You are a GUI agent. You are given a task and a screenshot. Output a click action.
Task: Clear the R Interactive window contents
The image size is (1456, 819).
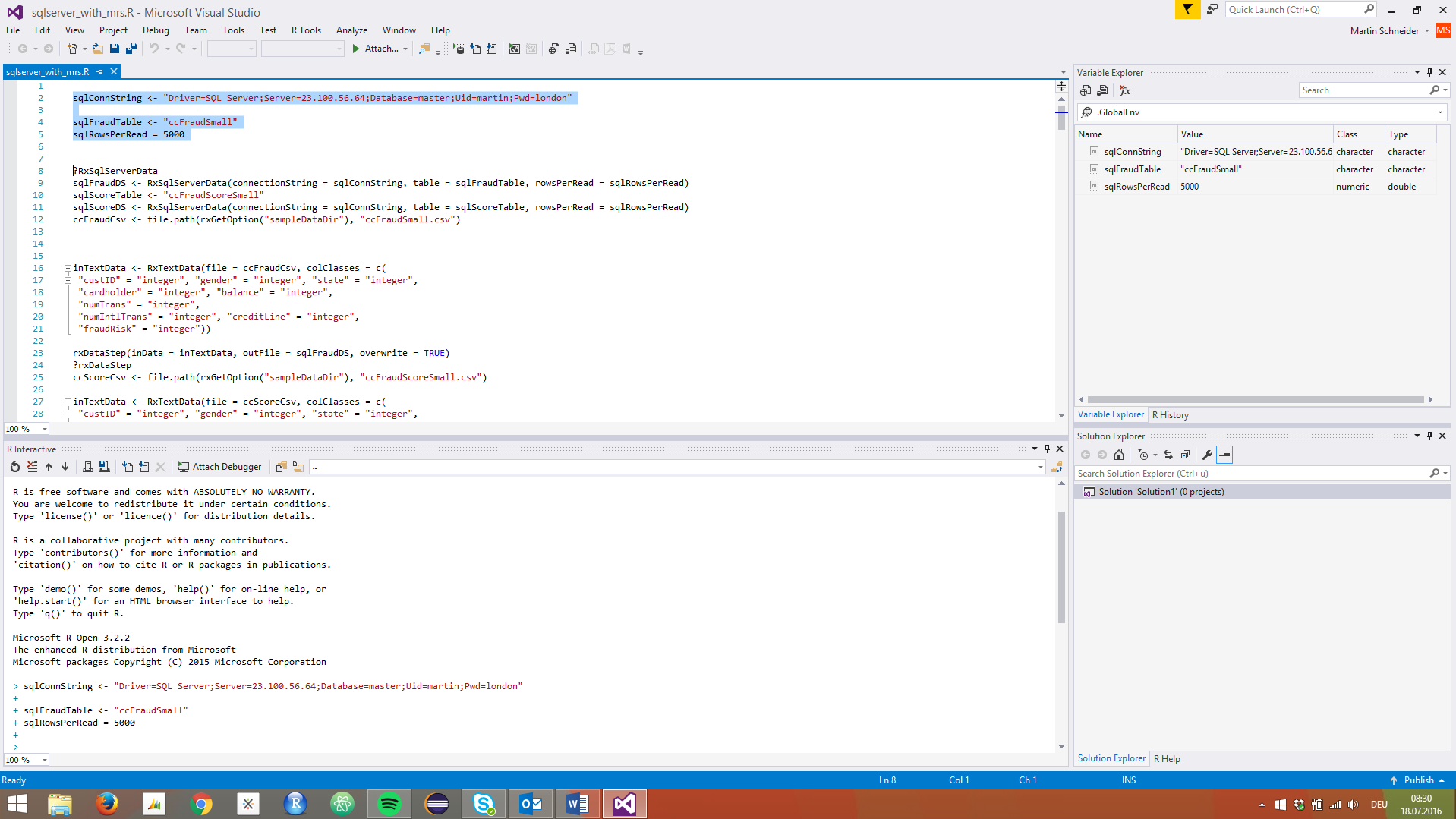[x=32, y=467]
